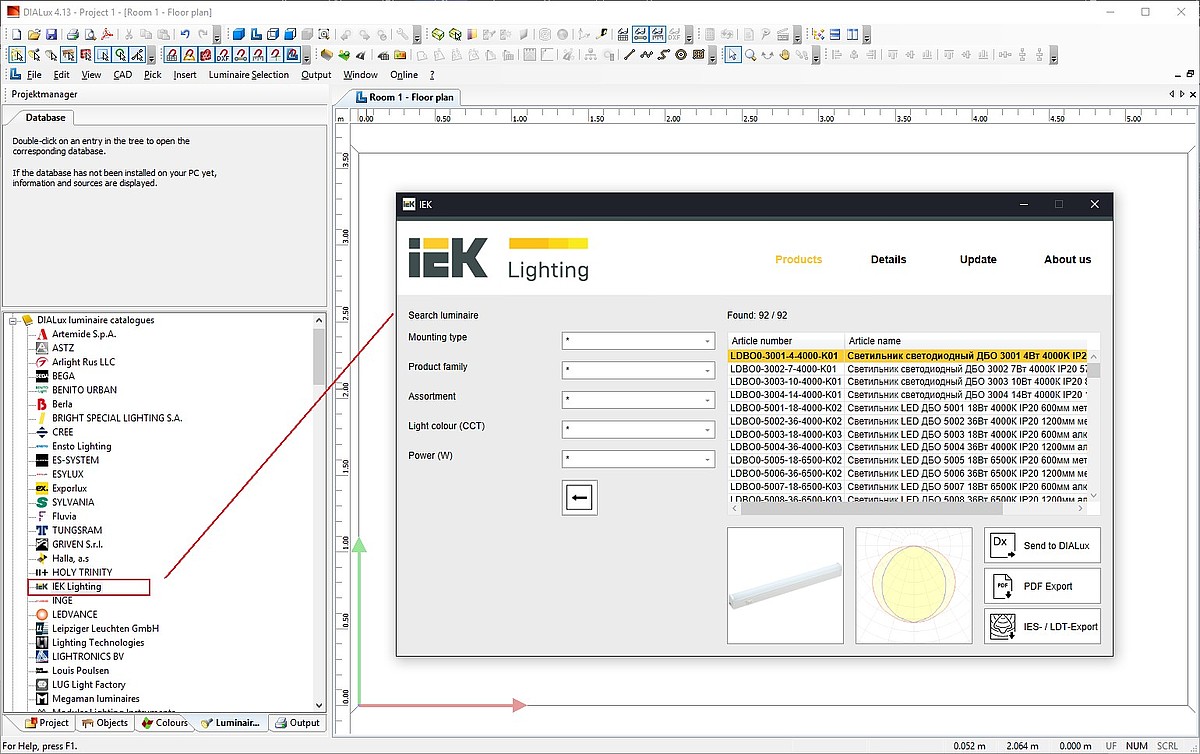
Task: Click the PDF Export button
Action: pyautogui.click(x=1042, y=586)
